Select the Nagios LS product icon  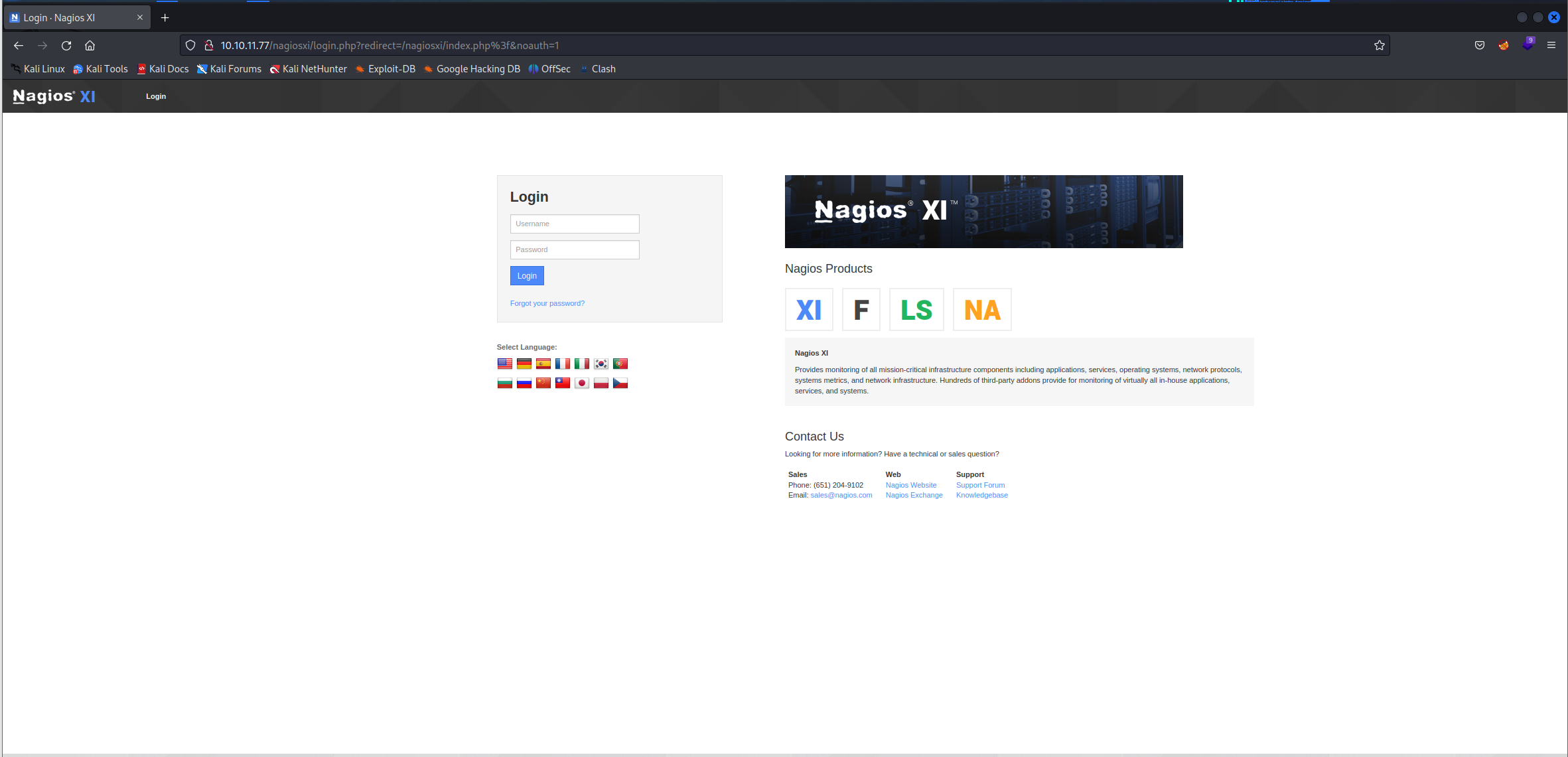tap(916, 310)
